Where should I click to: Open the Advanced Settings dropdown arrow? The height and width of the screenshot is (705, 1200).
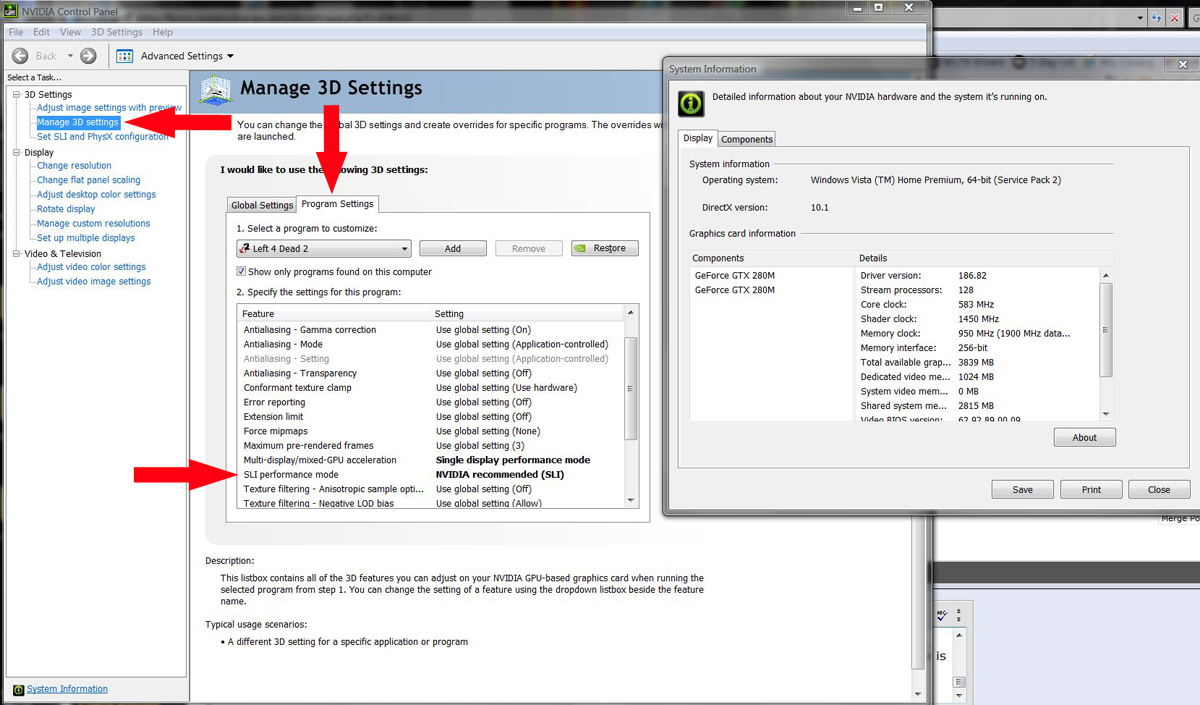click(x=230, y=56)
